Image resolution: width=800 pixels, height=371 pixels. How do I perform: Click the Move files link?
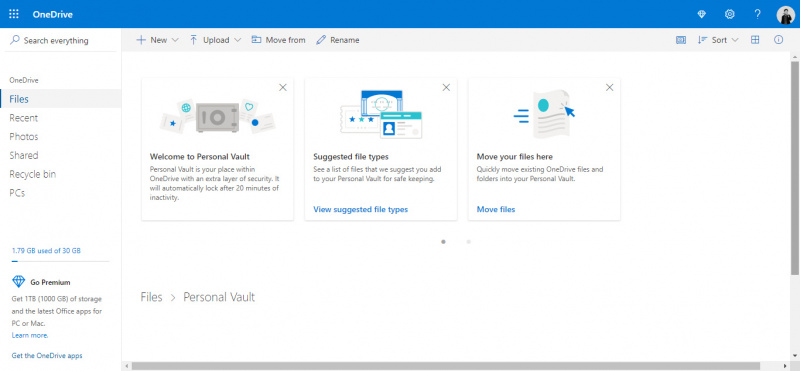495,209
